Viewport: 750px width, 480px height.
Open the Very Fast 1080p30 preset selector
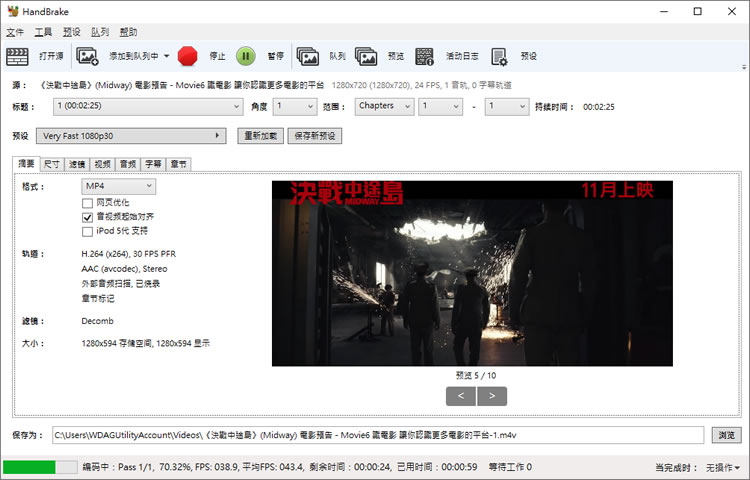coord(131,136)
